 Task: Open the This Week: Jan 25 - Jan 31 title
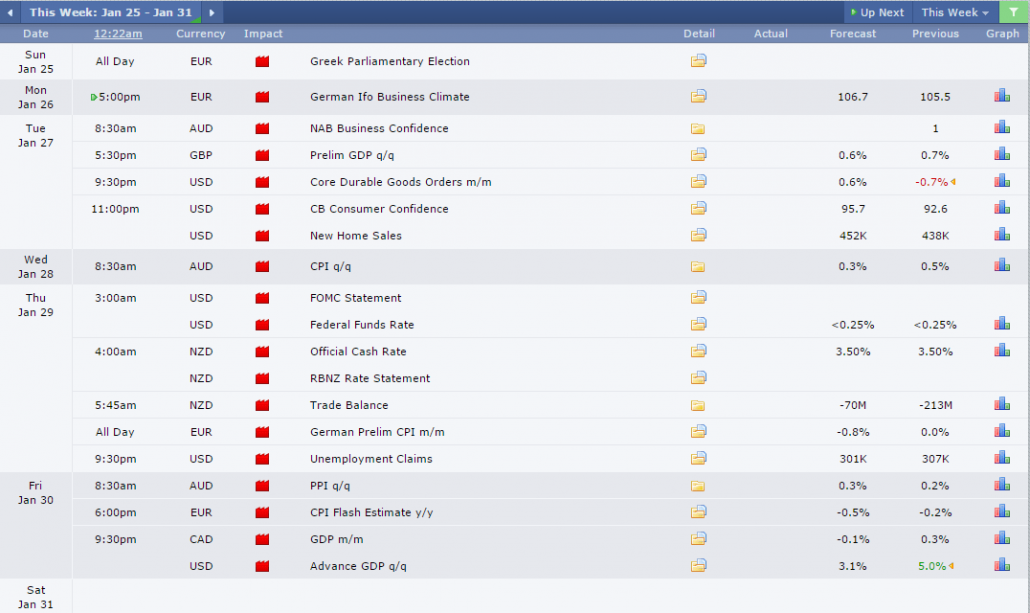pos(112,12)
